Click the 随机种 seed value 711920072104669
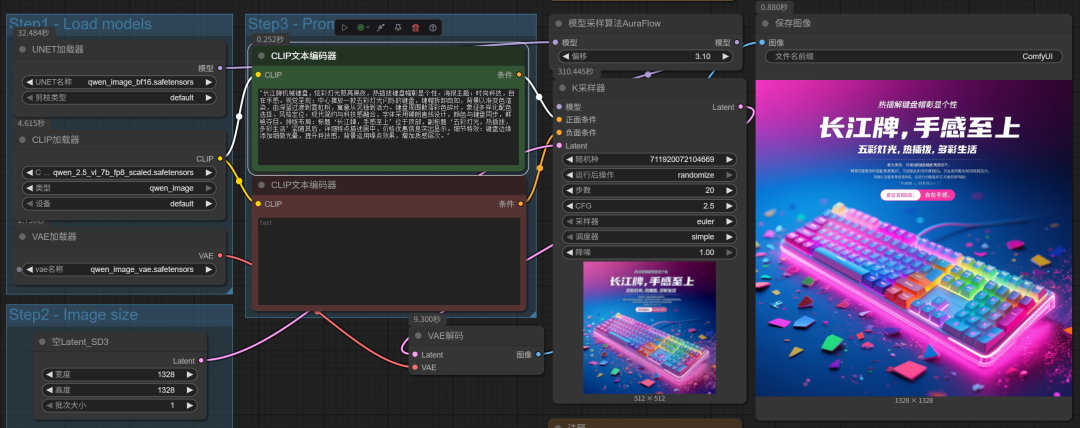The image size is (1080, 428). tap(681, 159)
